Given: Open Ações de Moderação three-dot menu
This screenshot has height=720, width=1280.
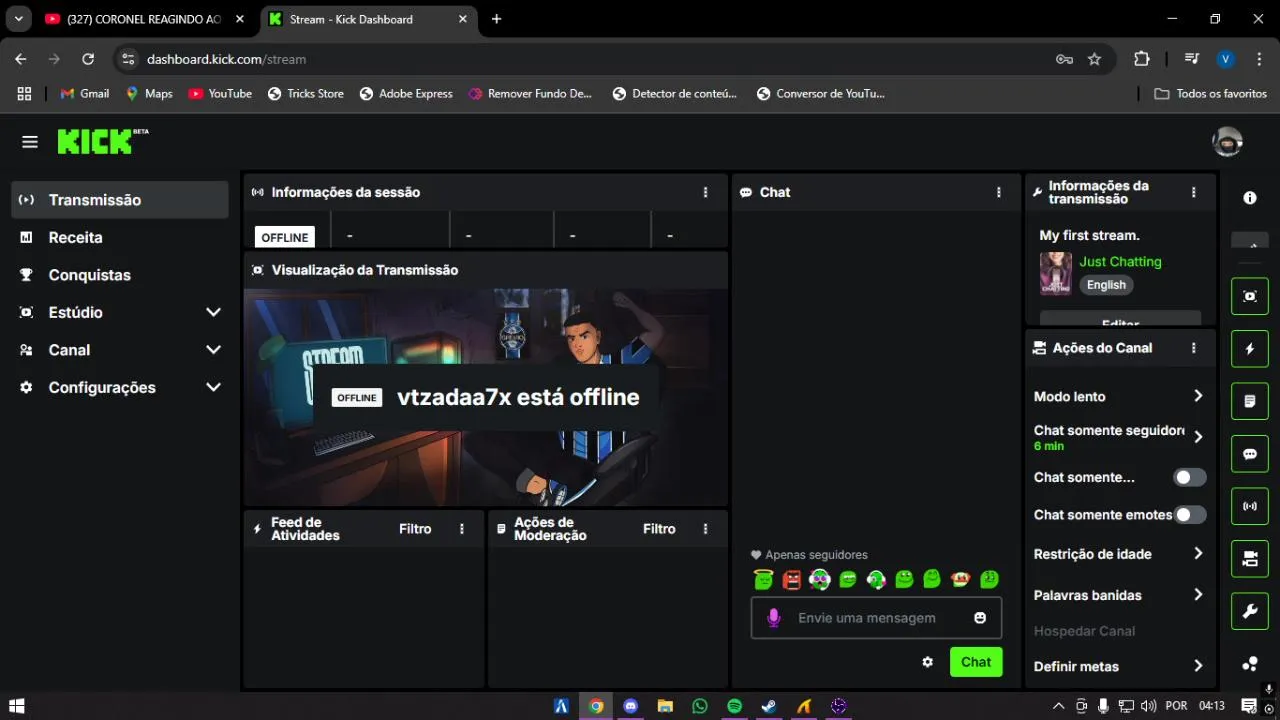Looking at the screenshot, I should pyautogui.click(x=705, y=529).
